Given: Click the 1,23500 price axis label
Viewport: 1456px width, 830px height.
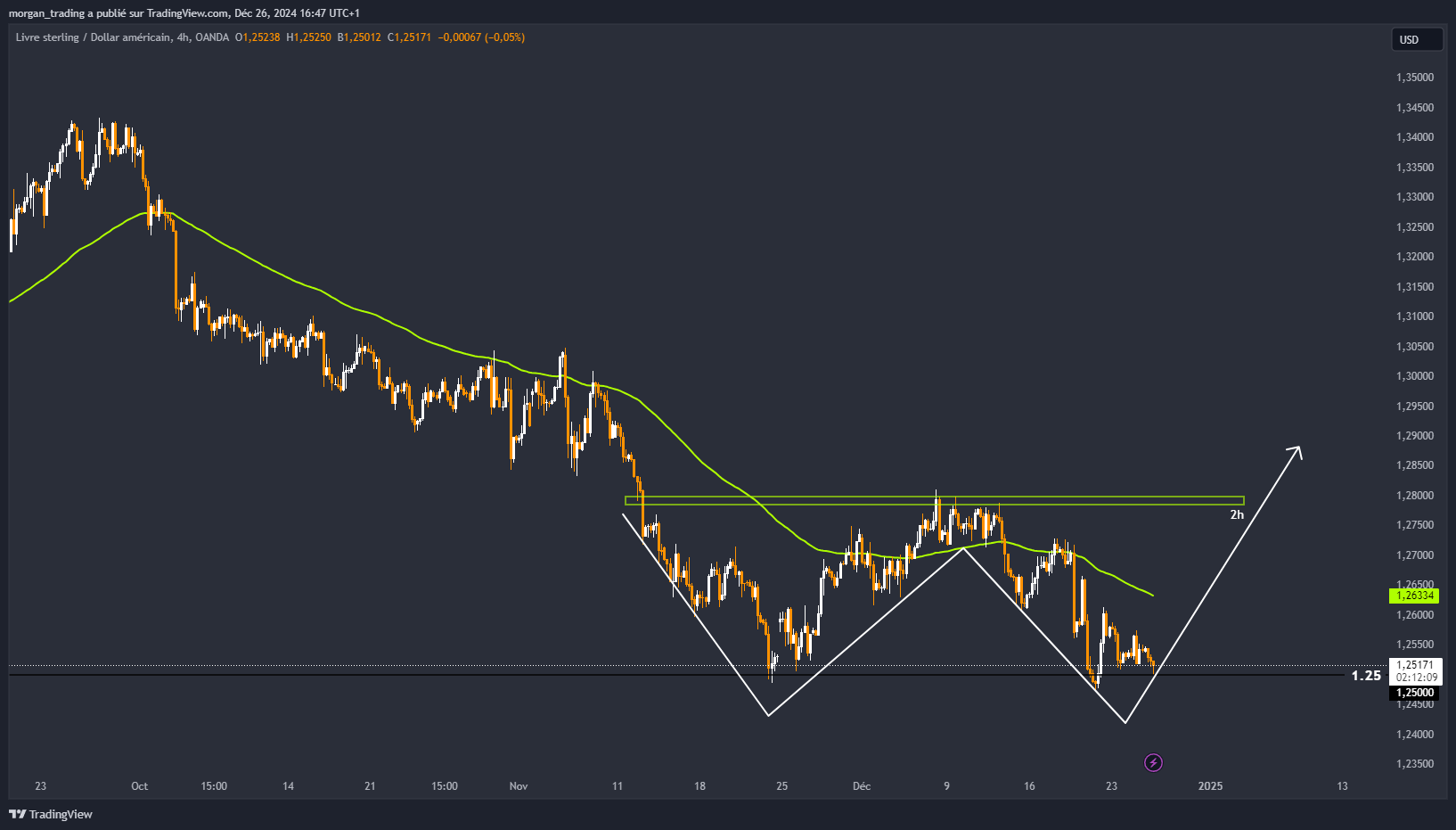Looking at the screenshot, I should (x=1415, y=764).
